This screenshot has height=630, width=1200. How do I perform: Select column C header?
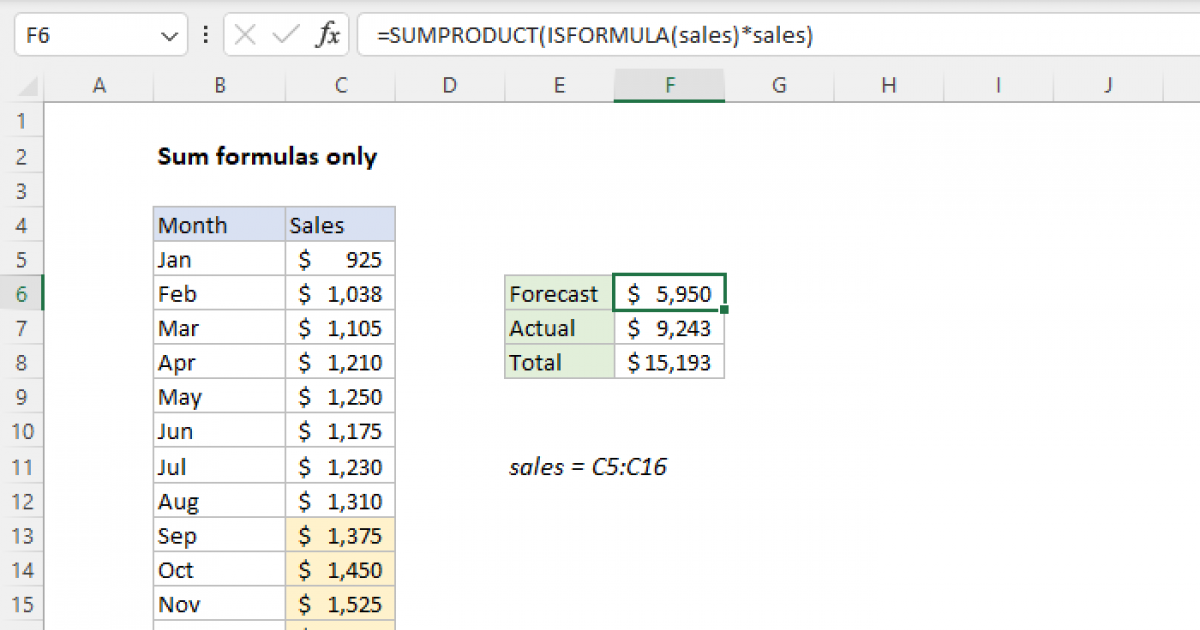[340, 85]
